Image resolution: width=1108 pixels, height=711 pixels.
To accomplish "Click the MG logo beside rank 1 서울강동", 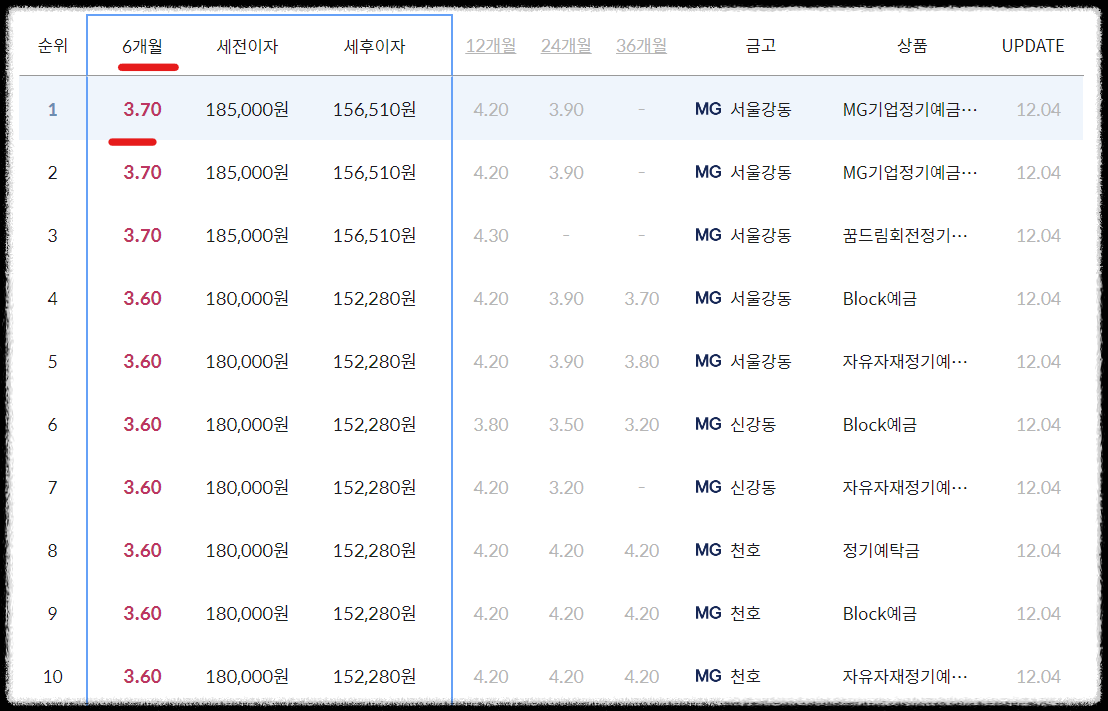I will 708,109.
